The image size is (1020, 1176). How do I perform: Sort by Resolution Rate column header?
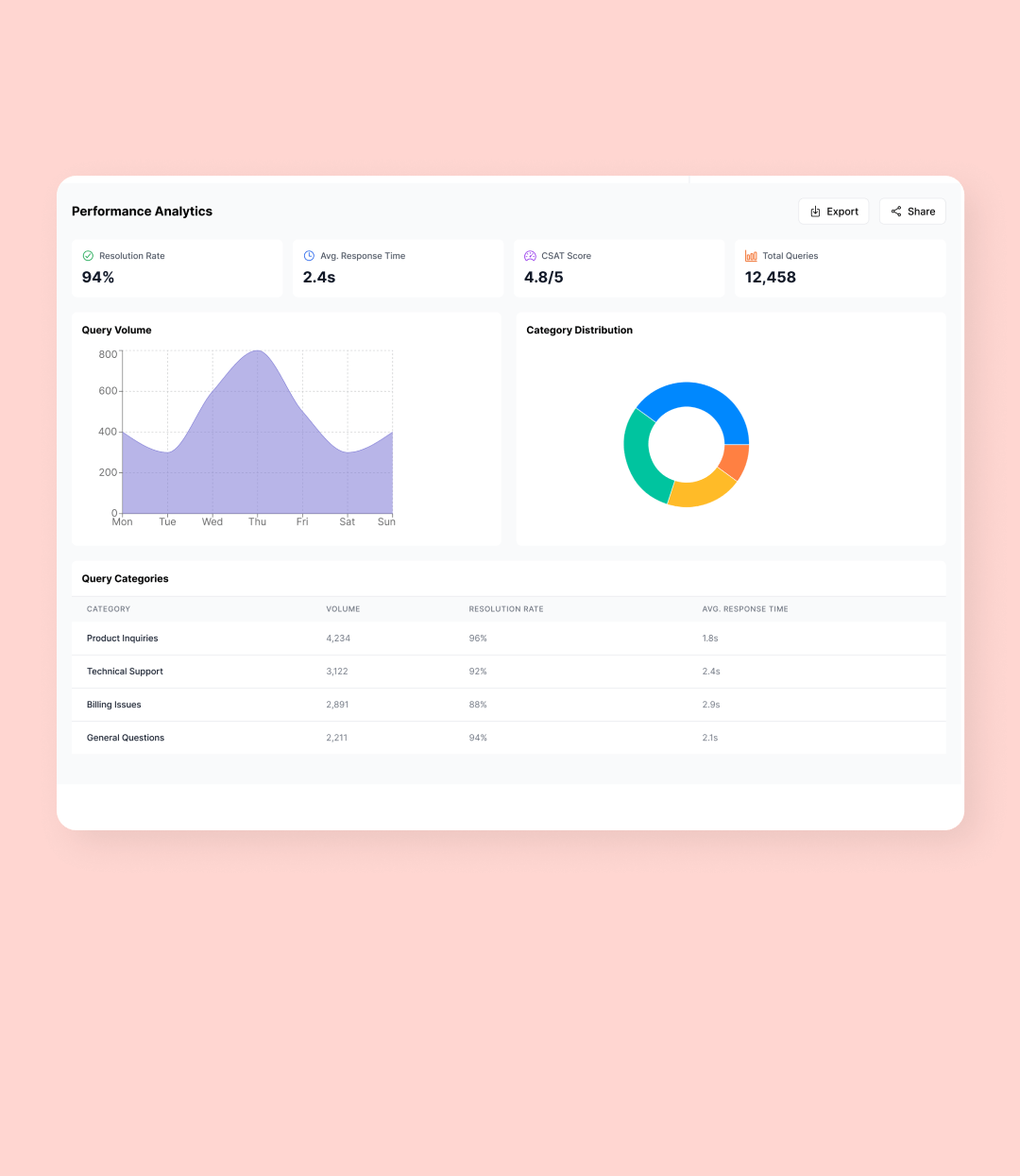506,609
